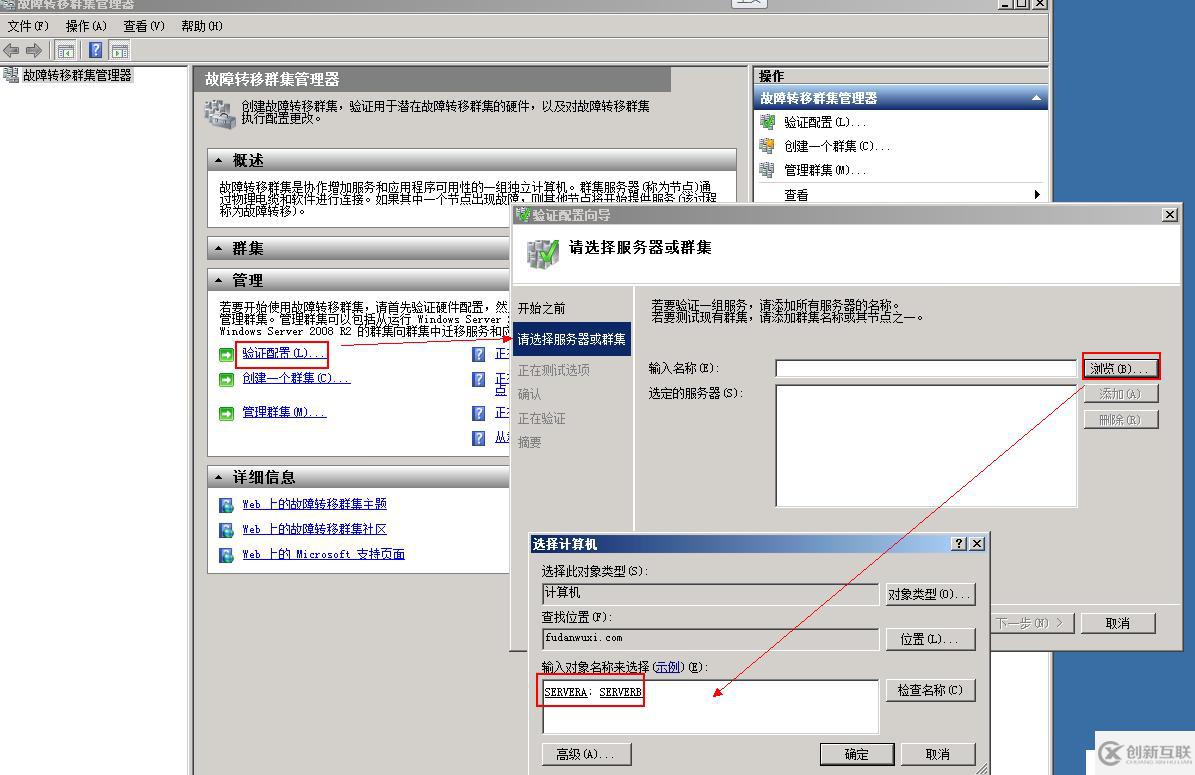Open the 示例 link in 选择计算机 dialog

(x=668, y=667)
